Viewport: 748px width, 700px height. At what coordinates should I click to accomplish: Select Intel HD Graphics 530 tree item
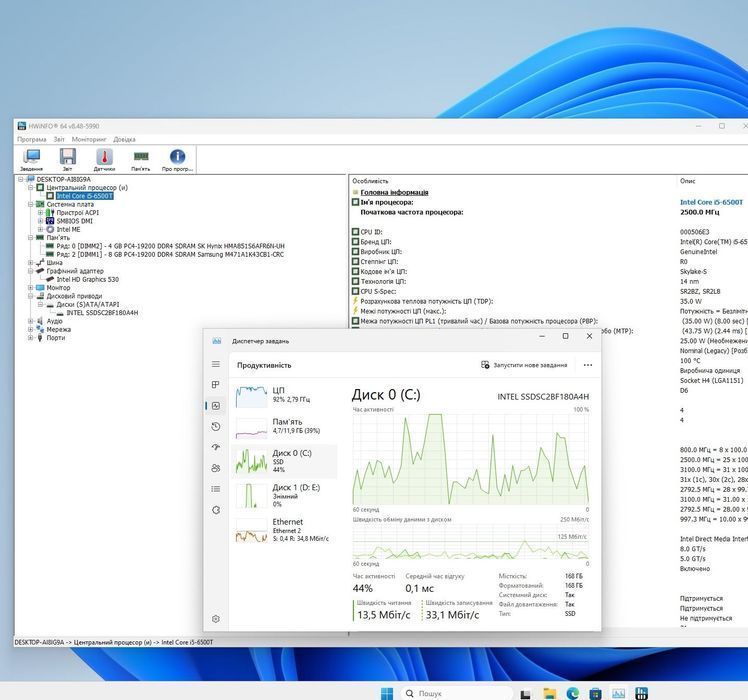coord(87,280)
